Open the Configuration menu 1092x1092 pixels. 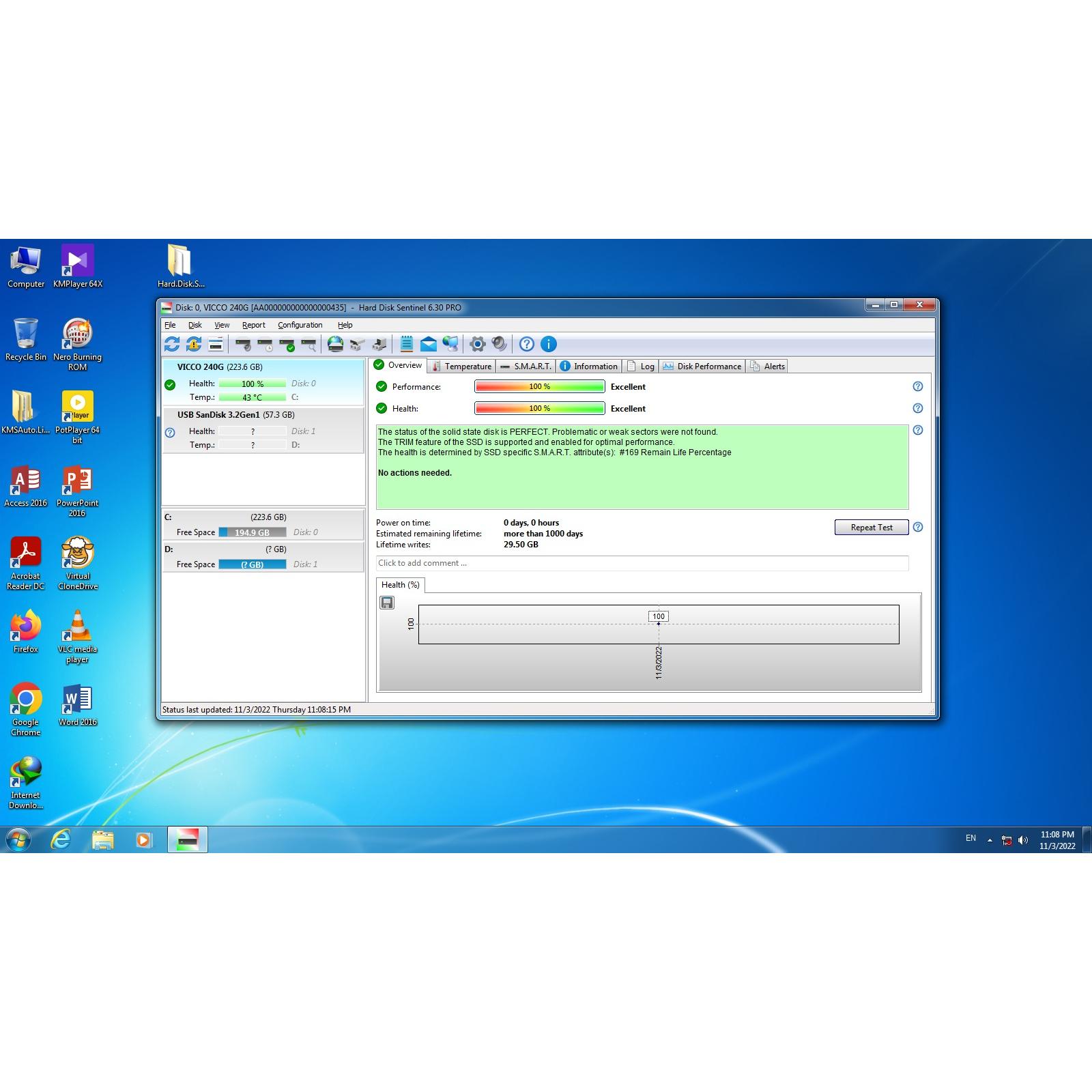click(300, 325)
